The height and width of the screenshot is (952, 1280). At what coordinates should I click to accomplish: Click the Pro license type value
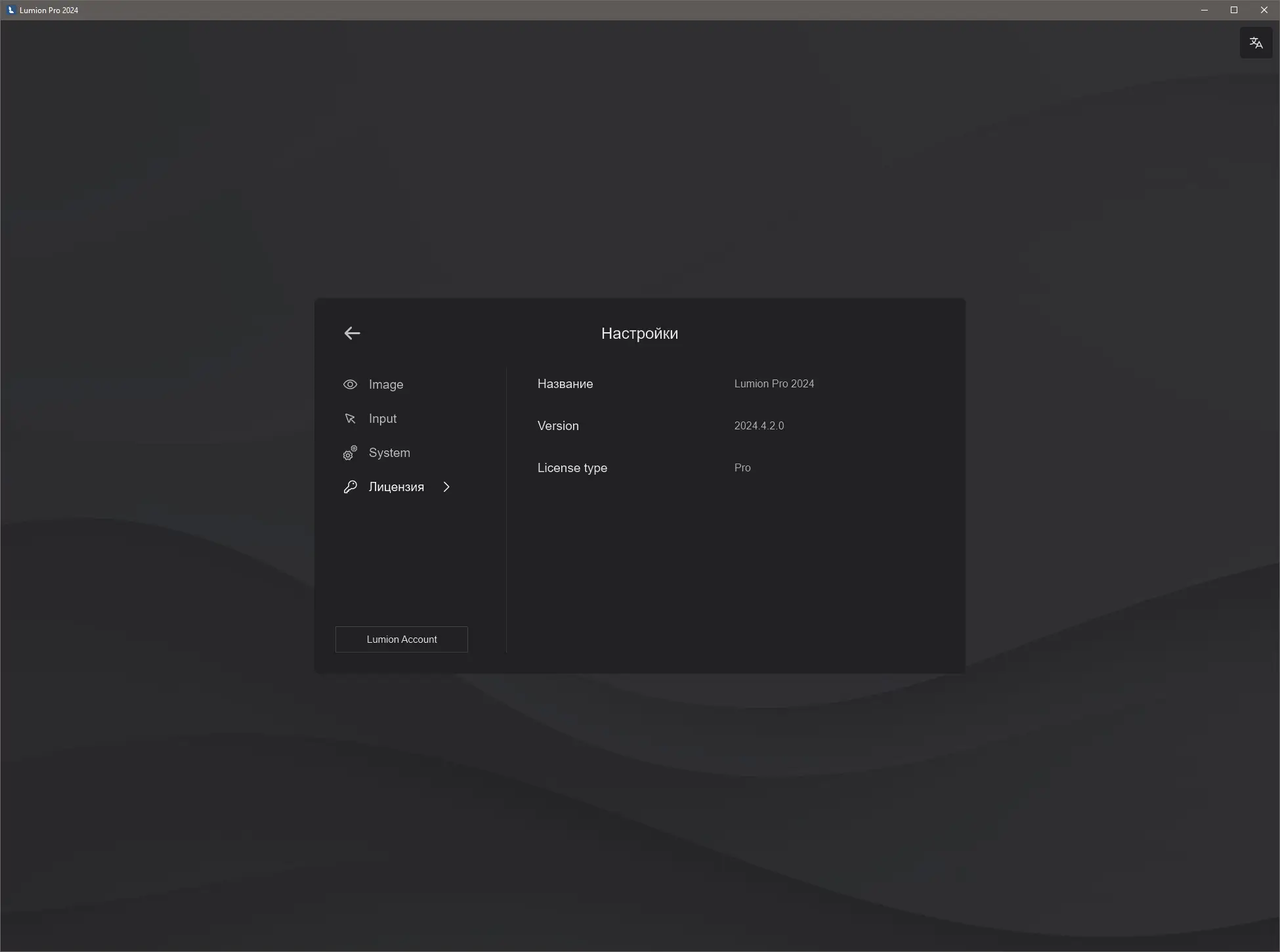point(742,468)
